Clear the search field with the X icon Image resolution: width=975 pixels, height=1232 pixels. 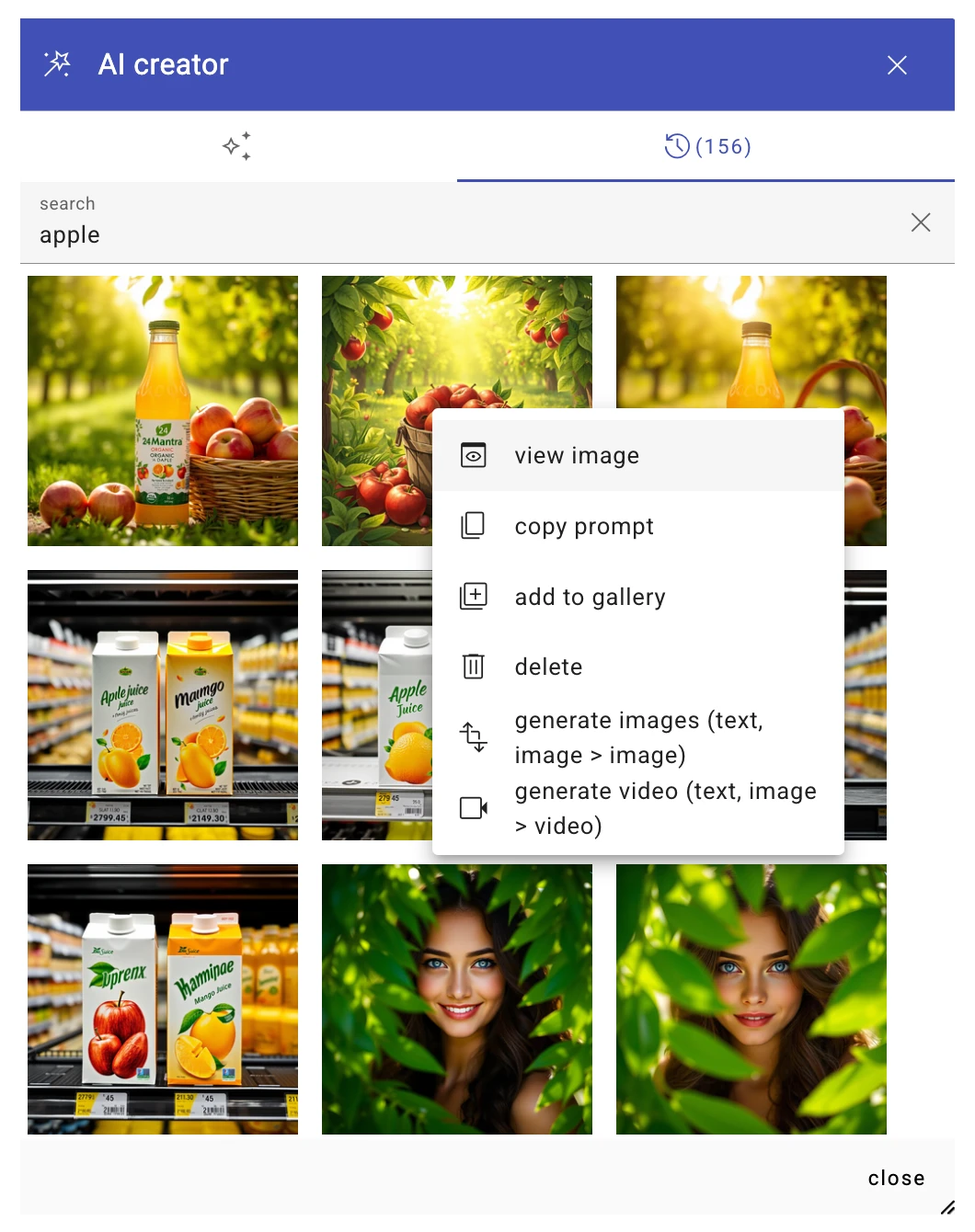pyautogui.click(x=920, y=222)
